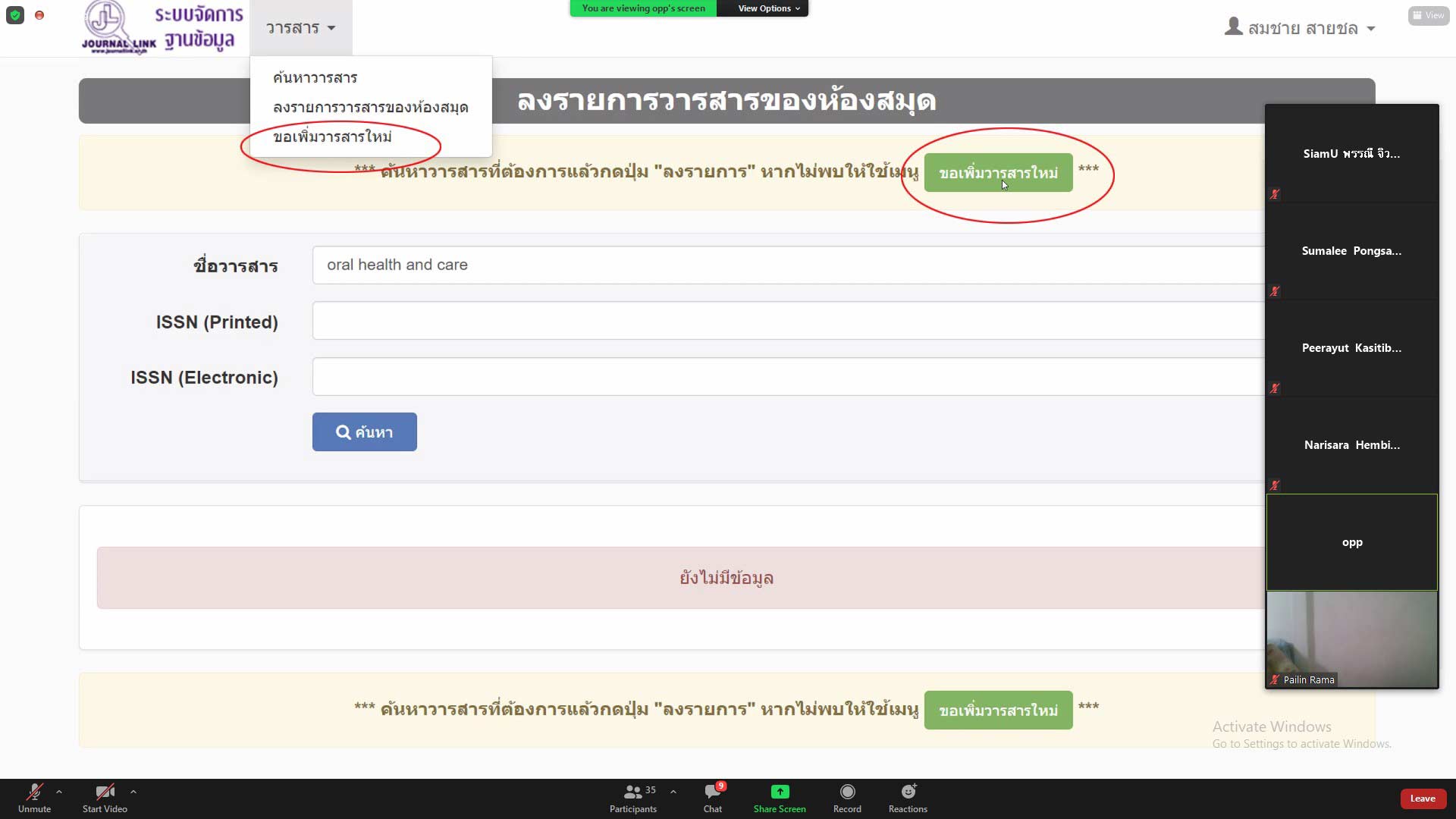Expand audio options arrow beside Unmute

tap(59, 792)
